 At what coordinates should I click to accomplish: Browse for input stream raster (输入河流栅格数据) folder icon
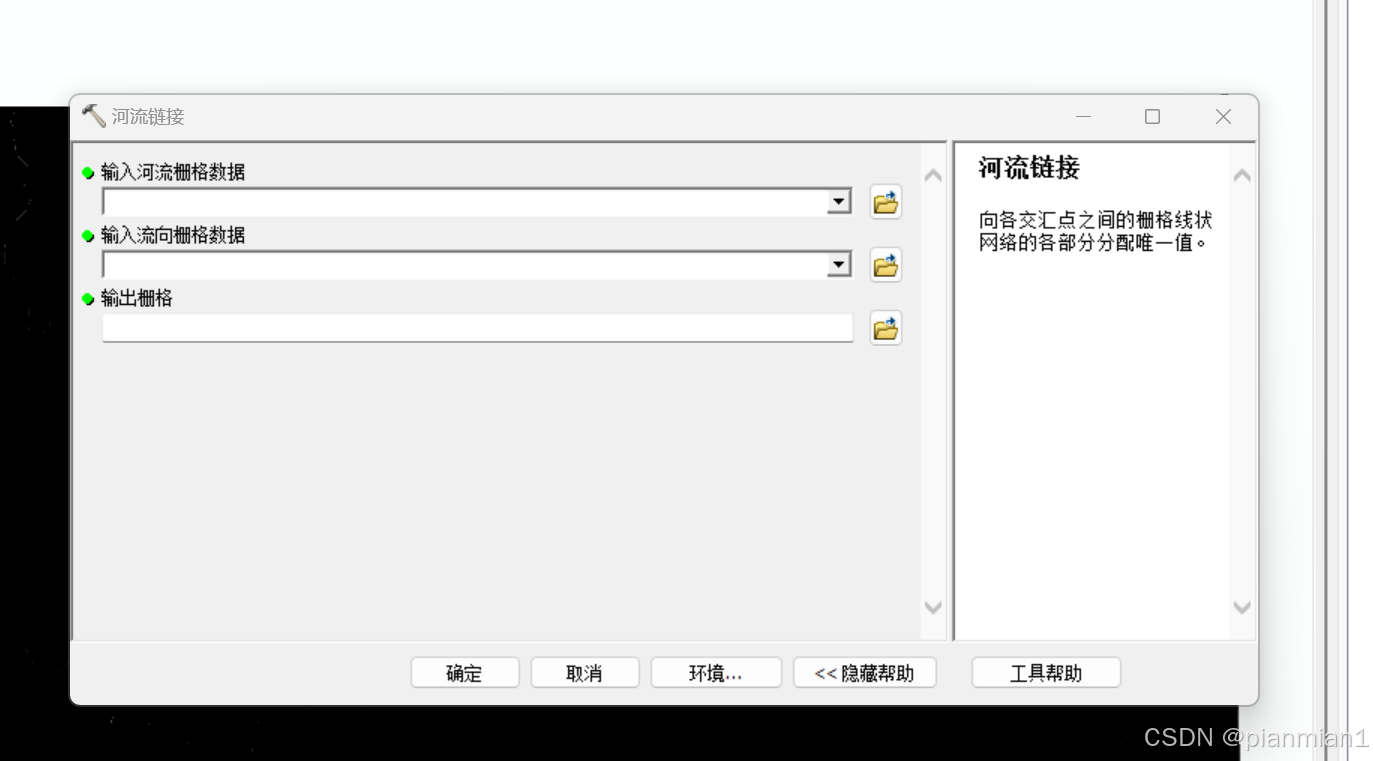click(885, 202)
